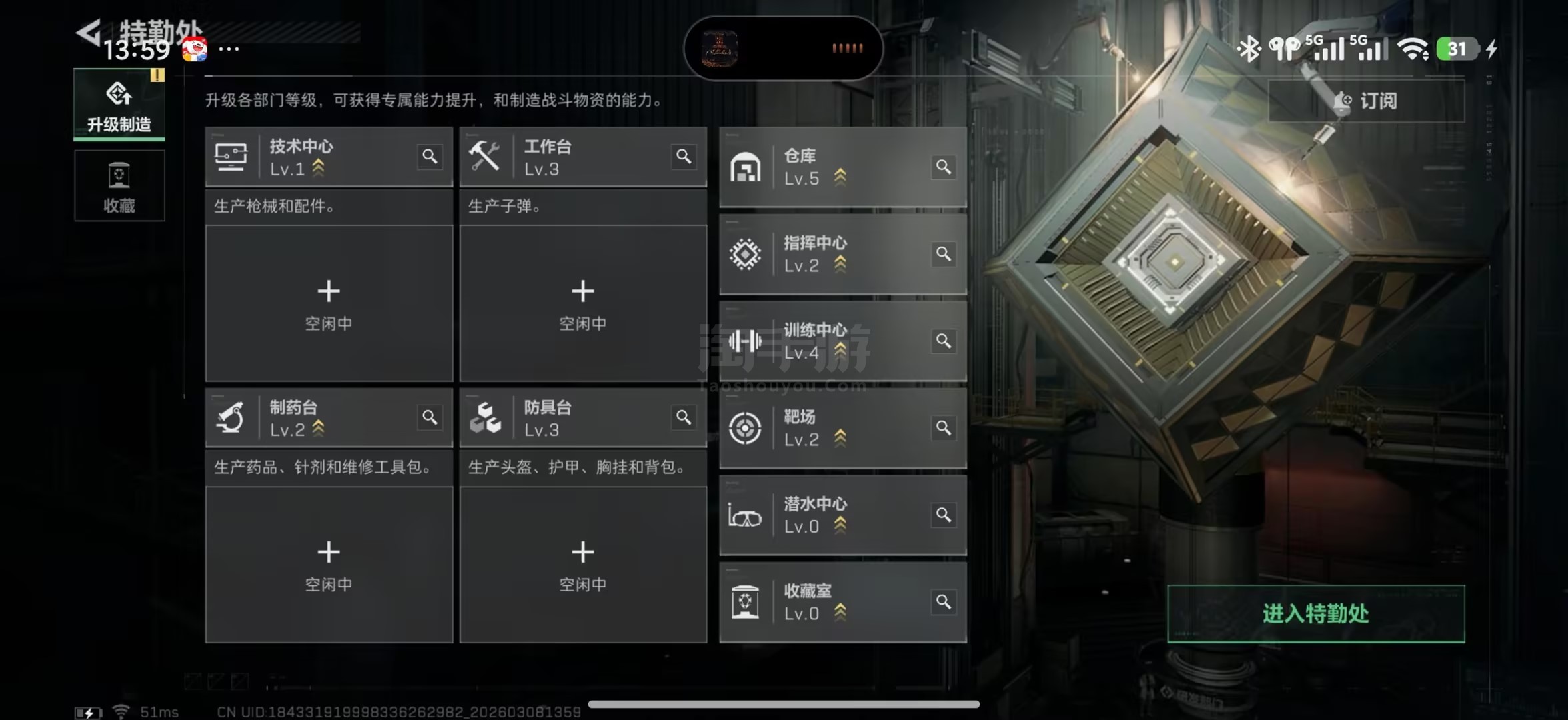Upgrade 收藏室 via its yellow chevron
The height and width of the screenshot is (720, 1568).
click(840, 612)
